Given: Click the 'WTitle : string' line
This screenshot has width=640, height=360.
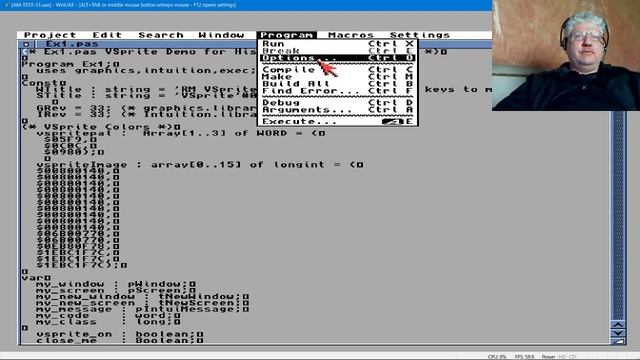Looking at the screenshot, I should pyautogui.click(x=146, y=89).
